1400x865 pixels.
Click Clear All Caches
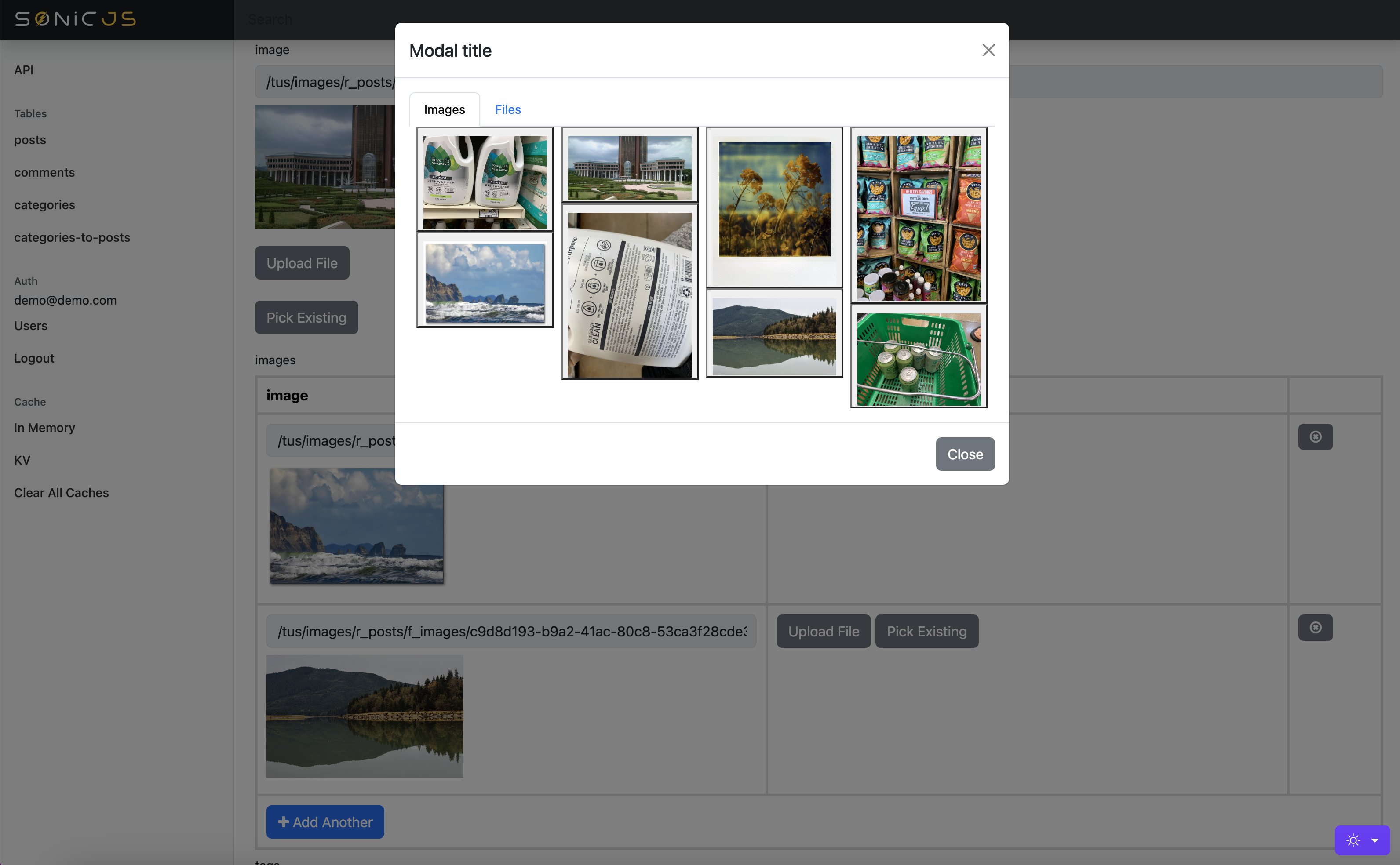61,493
